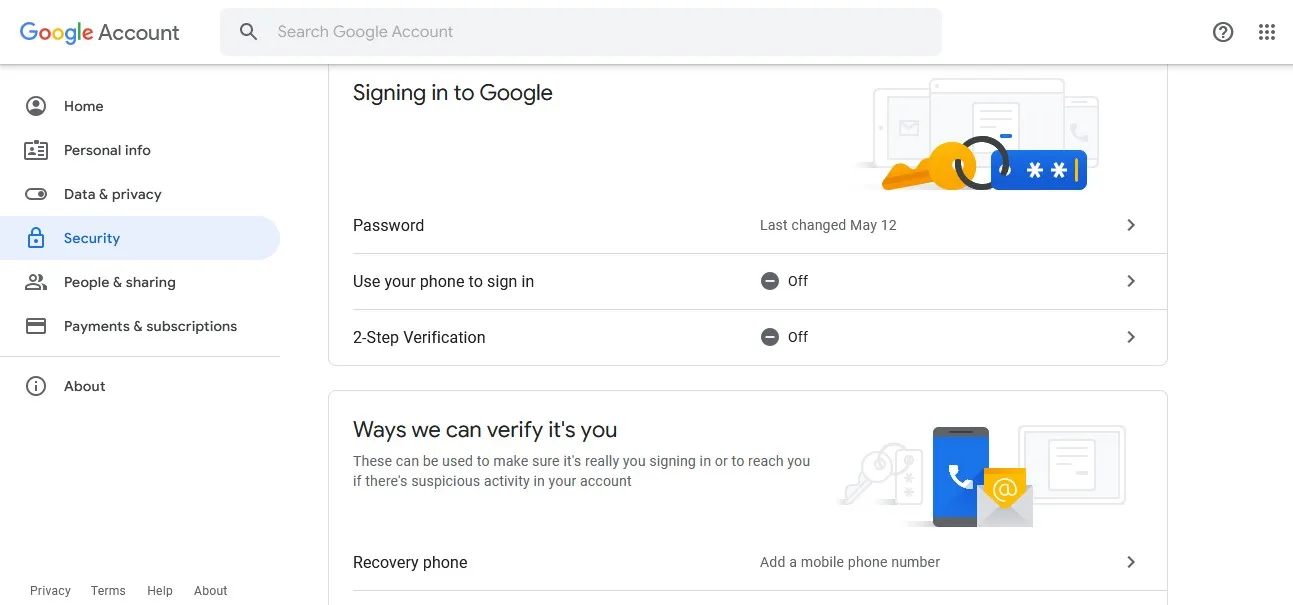The height and width of the screenshot is (605, 1293).
Task: Click the Data & privacy toggle icon
Action: pos(36,194)
